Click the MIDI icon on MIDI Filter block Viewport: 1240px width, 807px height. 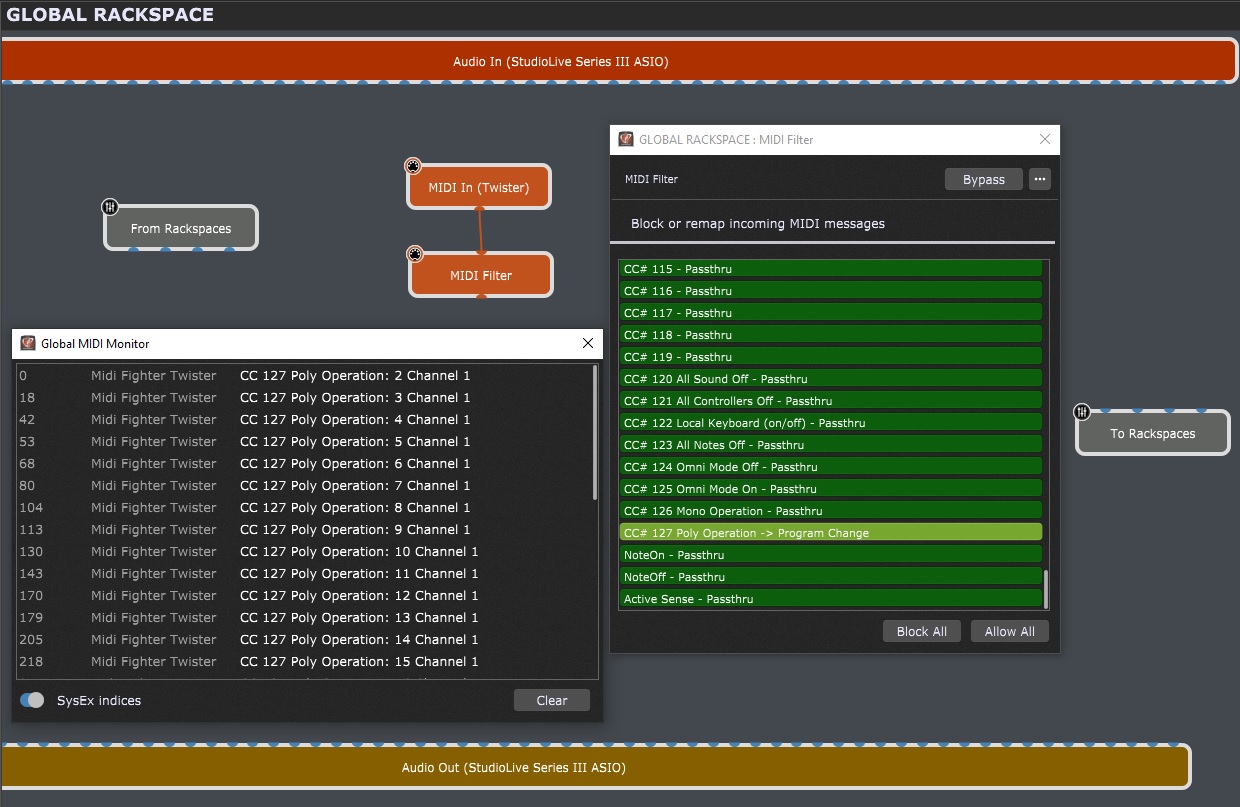414,254
